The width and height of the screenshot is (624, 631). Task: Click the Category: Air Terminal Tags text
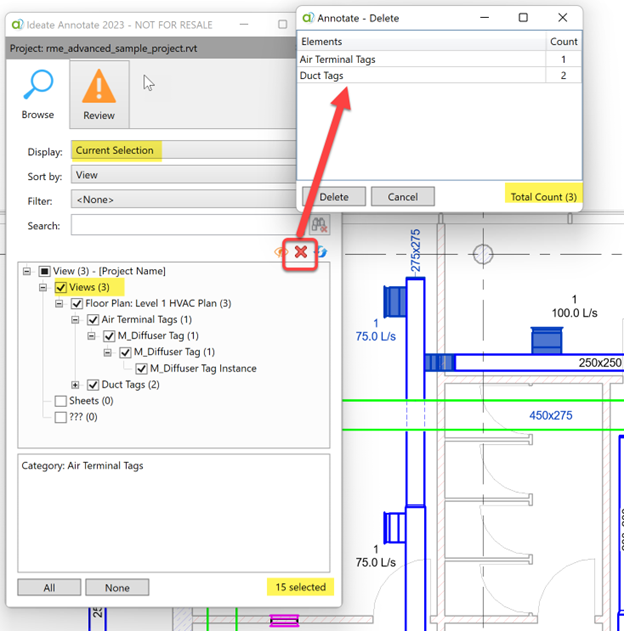(82, 466)
